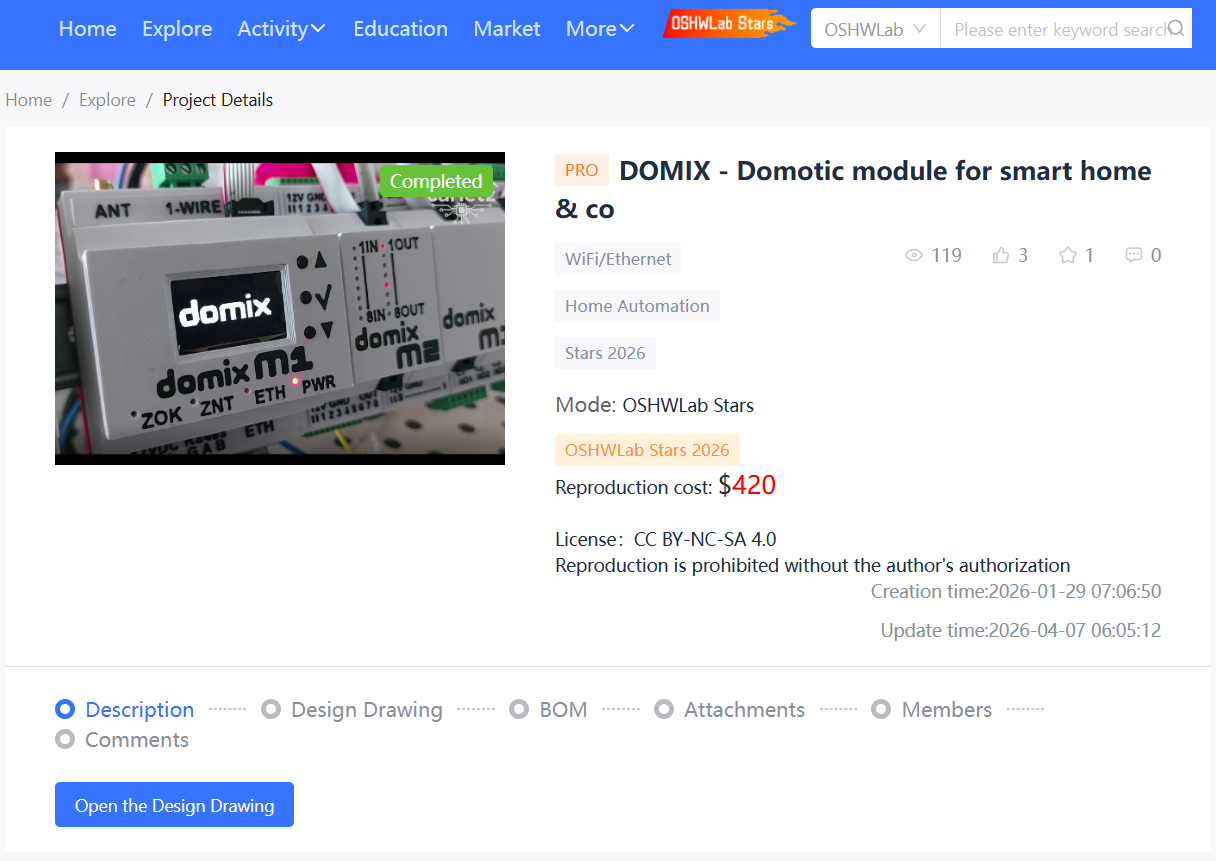1216x861 pixels.
Task: Click the thumbs-up like icon
Action: pos(1001,256)
